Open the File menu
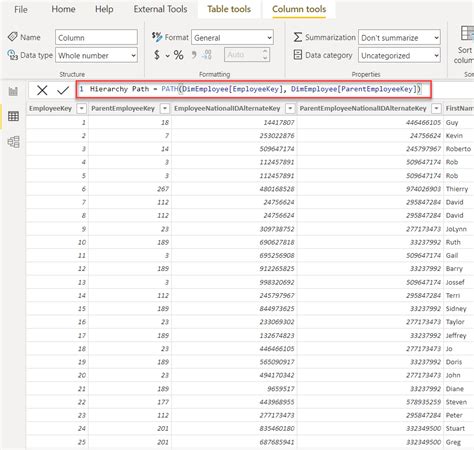The width and height of the screenshot is (474, 450). 21,9
